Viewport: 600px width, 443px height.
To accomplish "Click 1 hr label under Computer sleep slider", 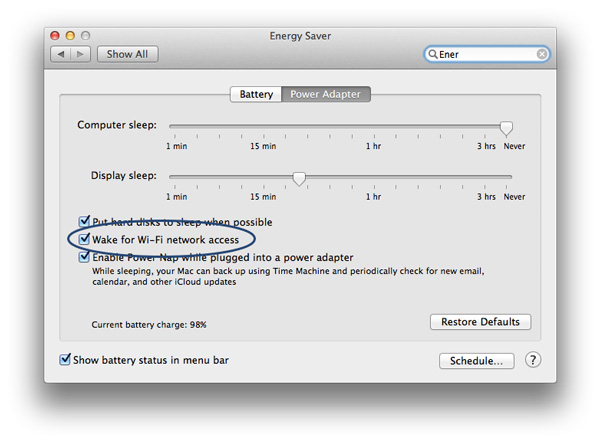I will pos(373,146).
